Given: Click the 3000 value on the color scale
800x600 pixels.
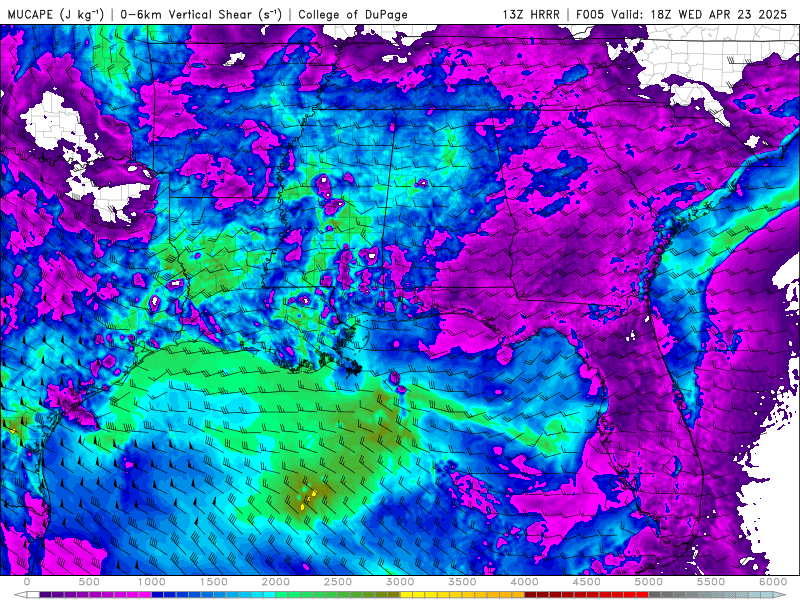Looking at the screenshot, I should (x=400, y=582).
